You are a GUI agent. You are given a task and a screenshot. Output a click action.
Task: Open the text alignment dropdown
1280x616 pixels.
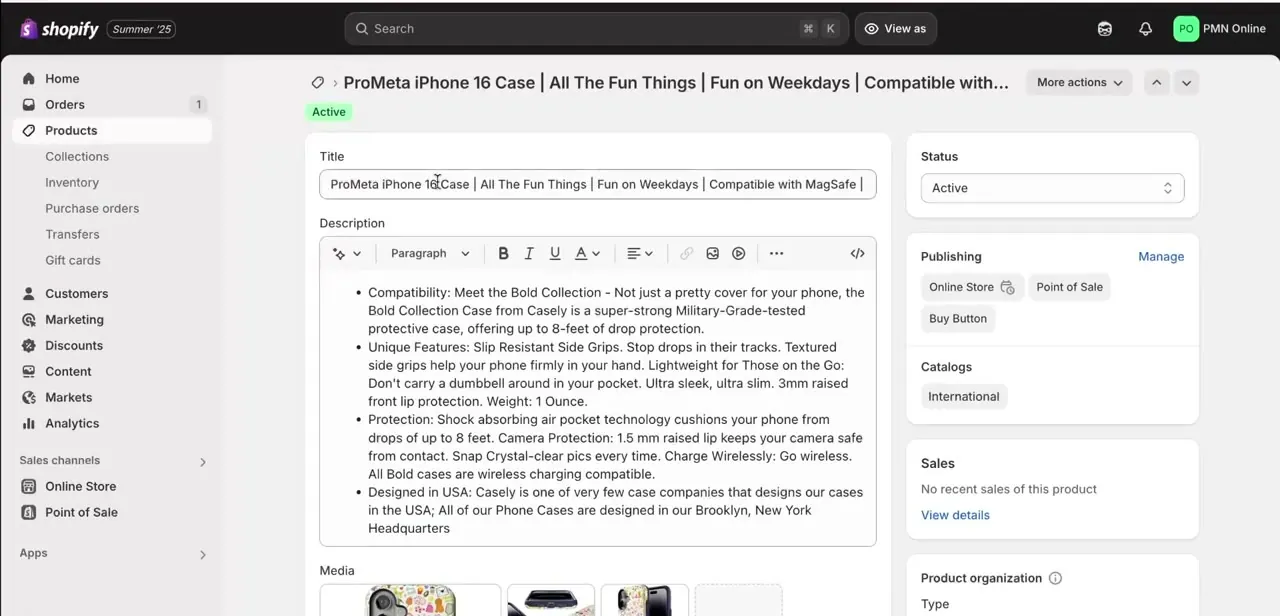tap(639, 254)
